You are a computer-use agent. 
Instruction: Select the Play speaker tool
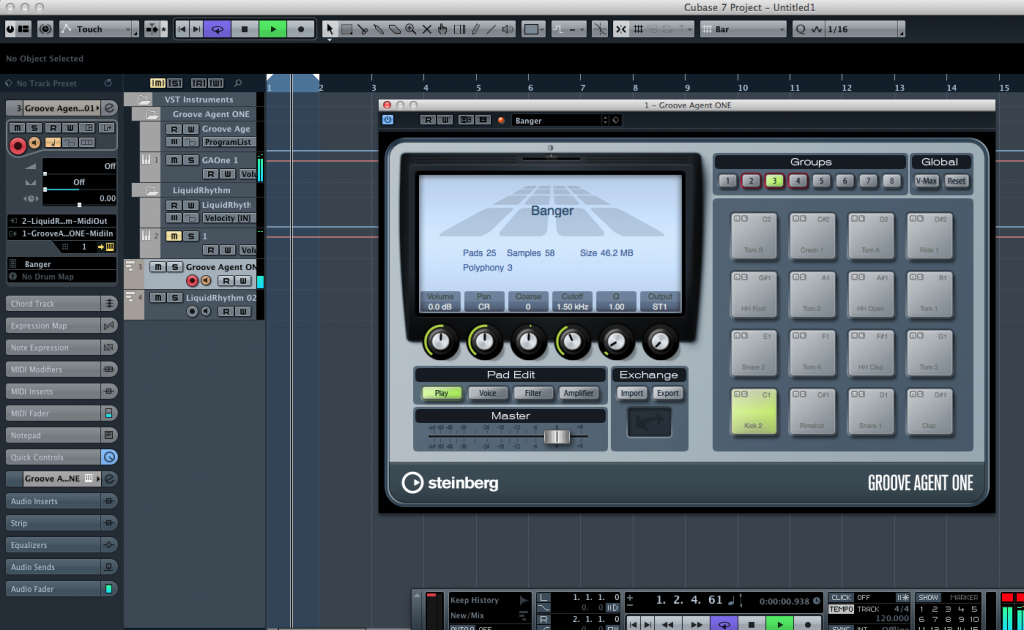click(x=507, y=29)
